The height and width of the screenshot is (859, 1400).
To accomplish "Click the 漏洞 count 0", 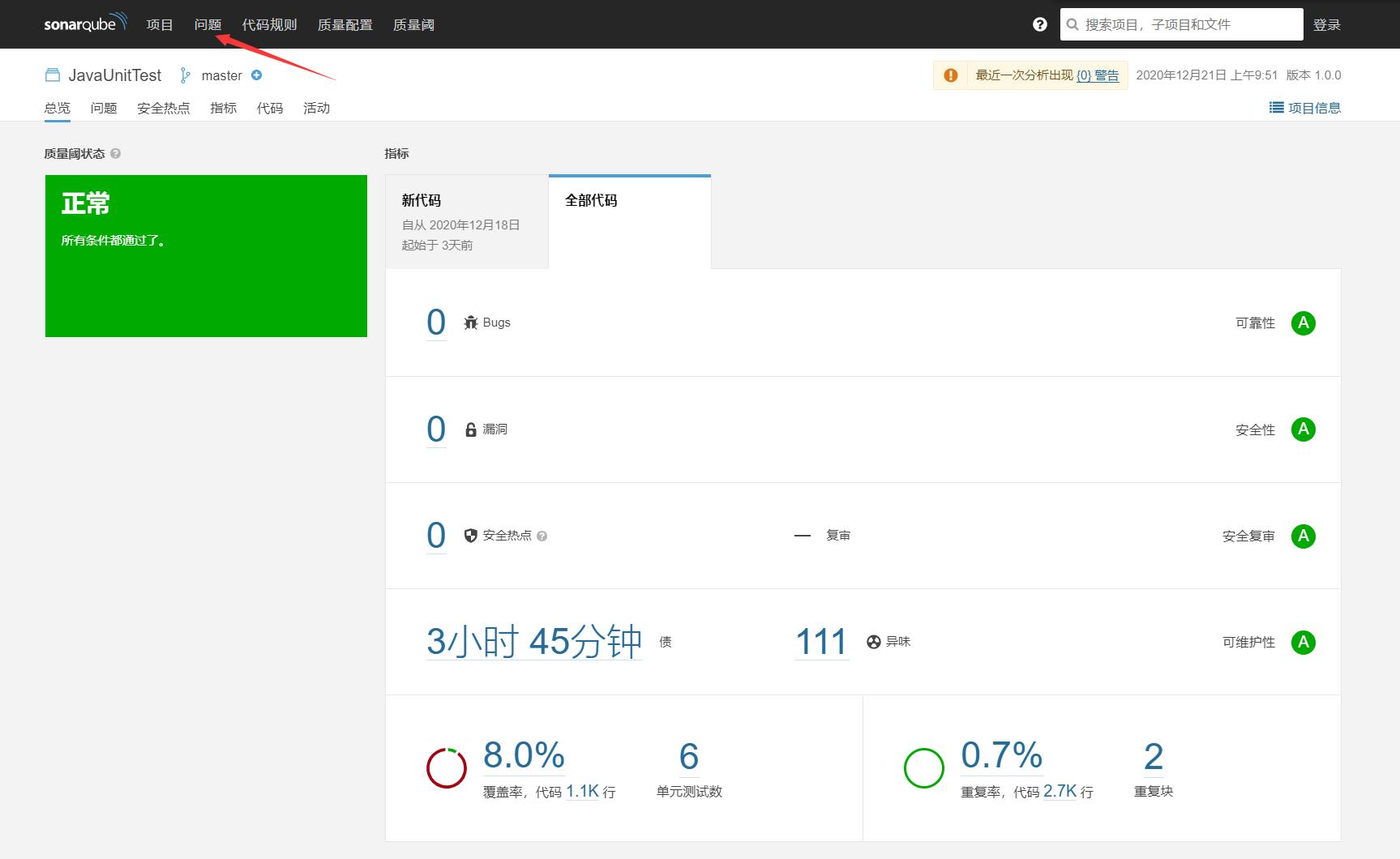I will (x=436, y=429).
